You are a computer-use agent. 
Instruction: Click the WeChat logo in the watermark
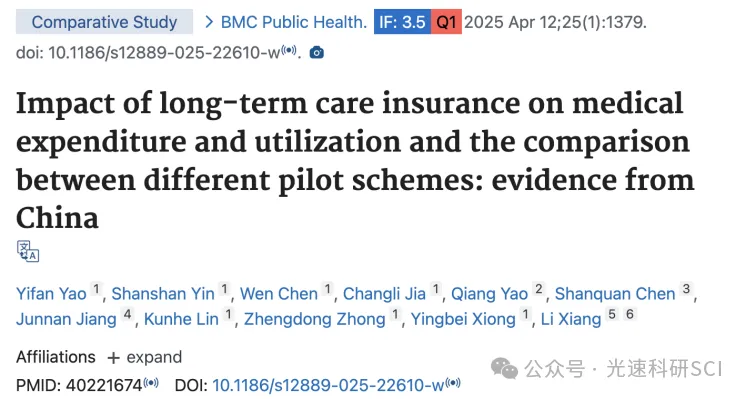(504, 369)
